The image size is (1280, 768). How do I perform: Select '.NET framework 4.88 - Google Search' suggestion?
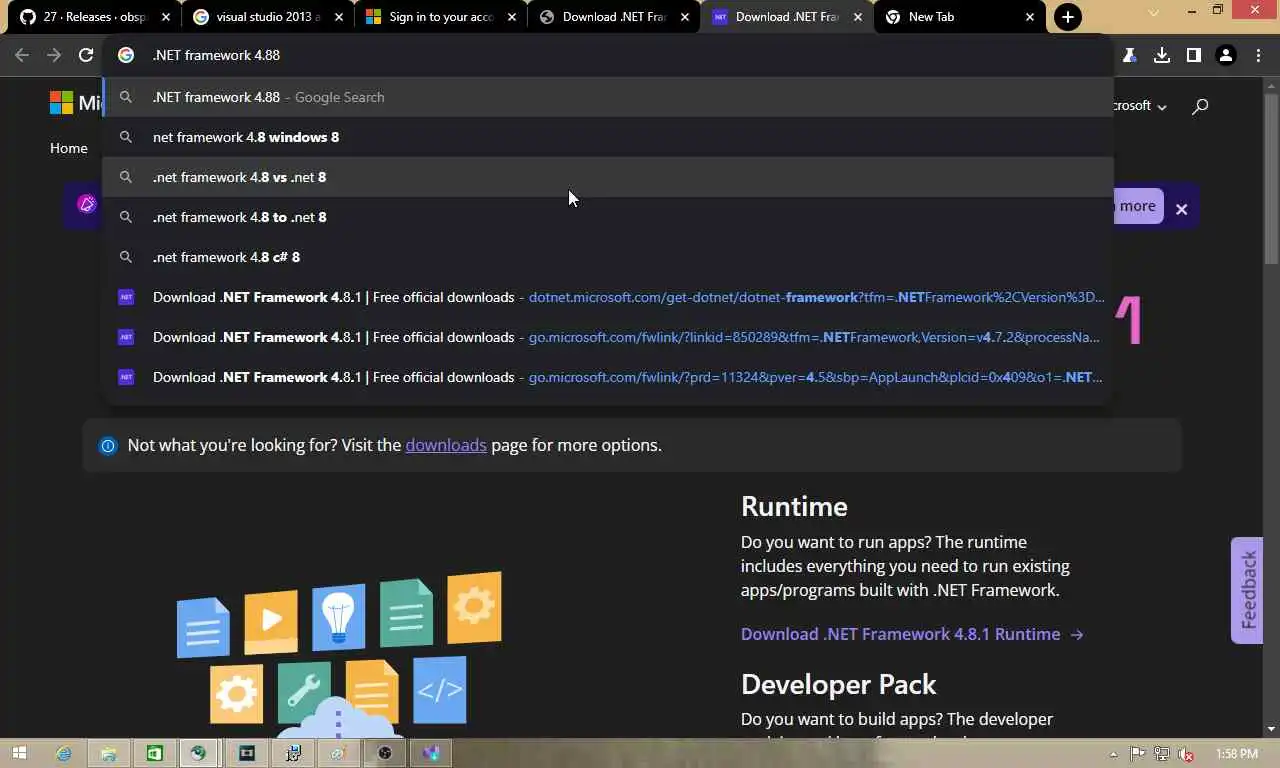pos(608,97)
